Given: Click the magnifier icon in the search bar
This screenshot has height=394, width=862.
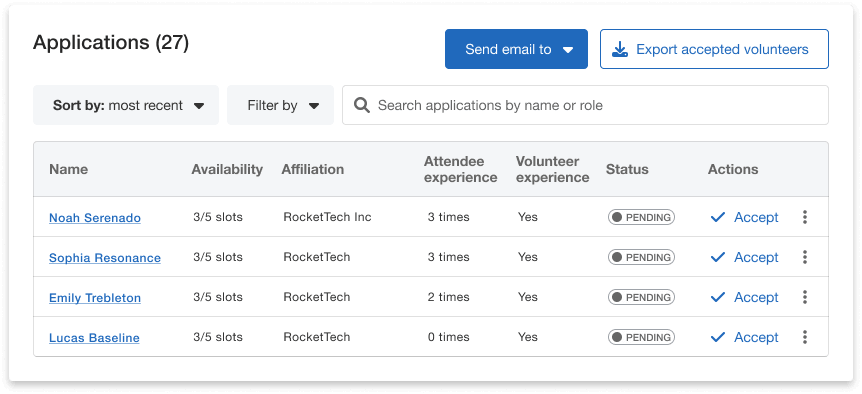Looking at the screenshot, I should 361,105.
